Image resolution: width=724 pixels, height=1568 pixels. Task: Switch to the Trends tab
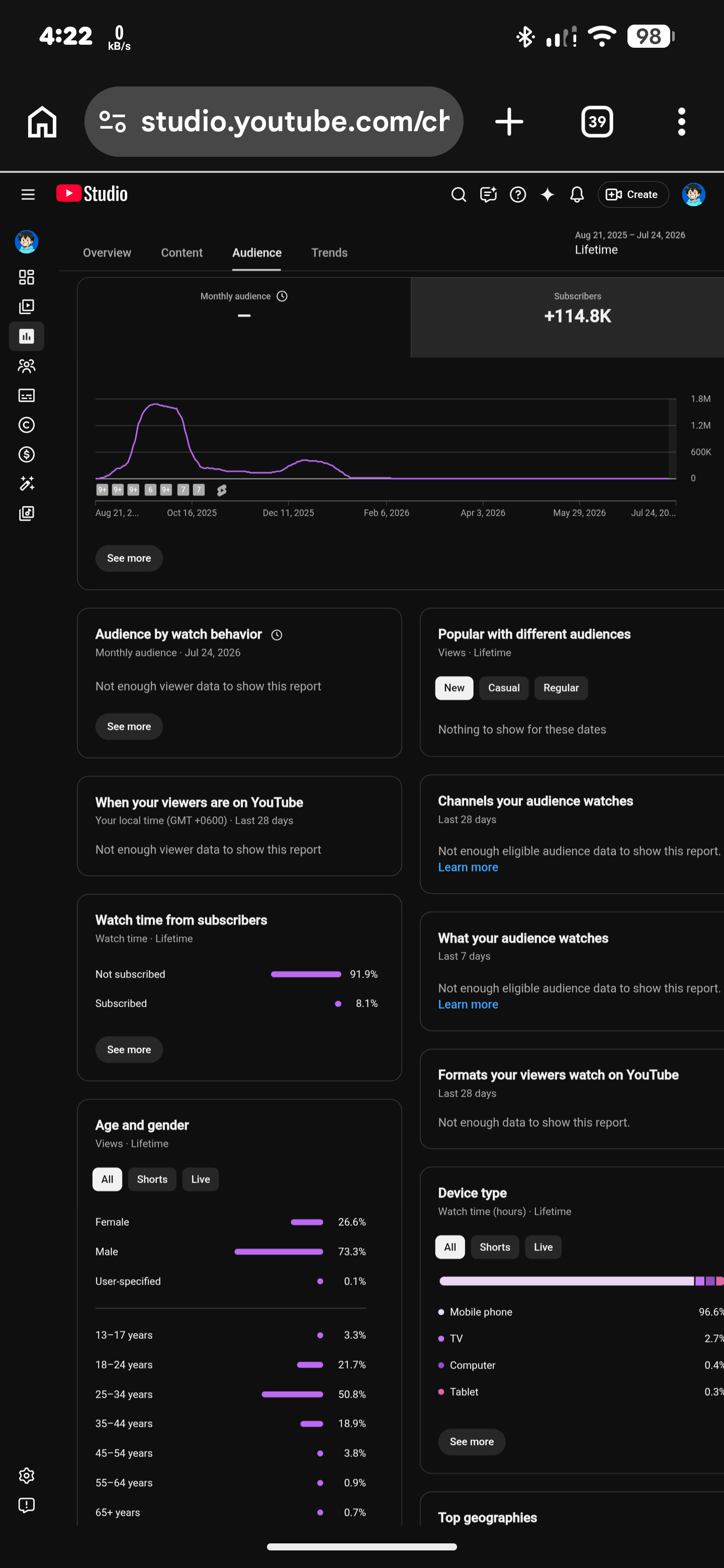point(329,253)
